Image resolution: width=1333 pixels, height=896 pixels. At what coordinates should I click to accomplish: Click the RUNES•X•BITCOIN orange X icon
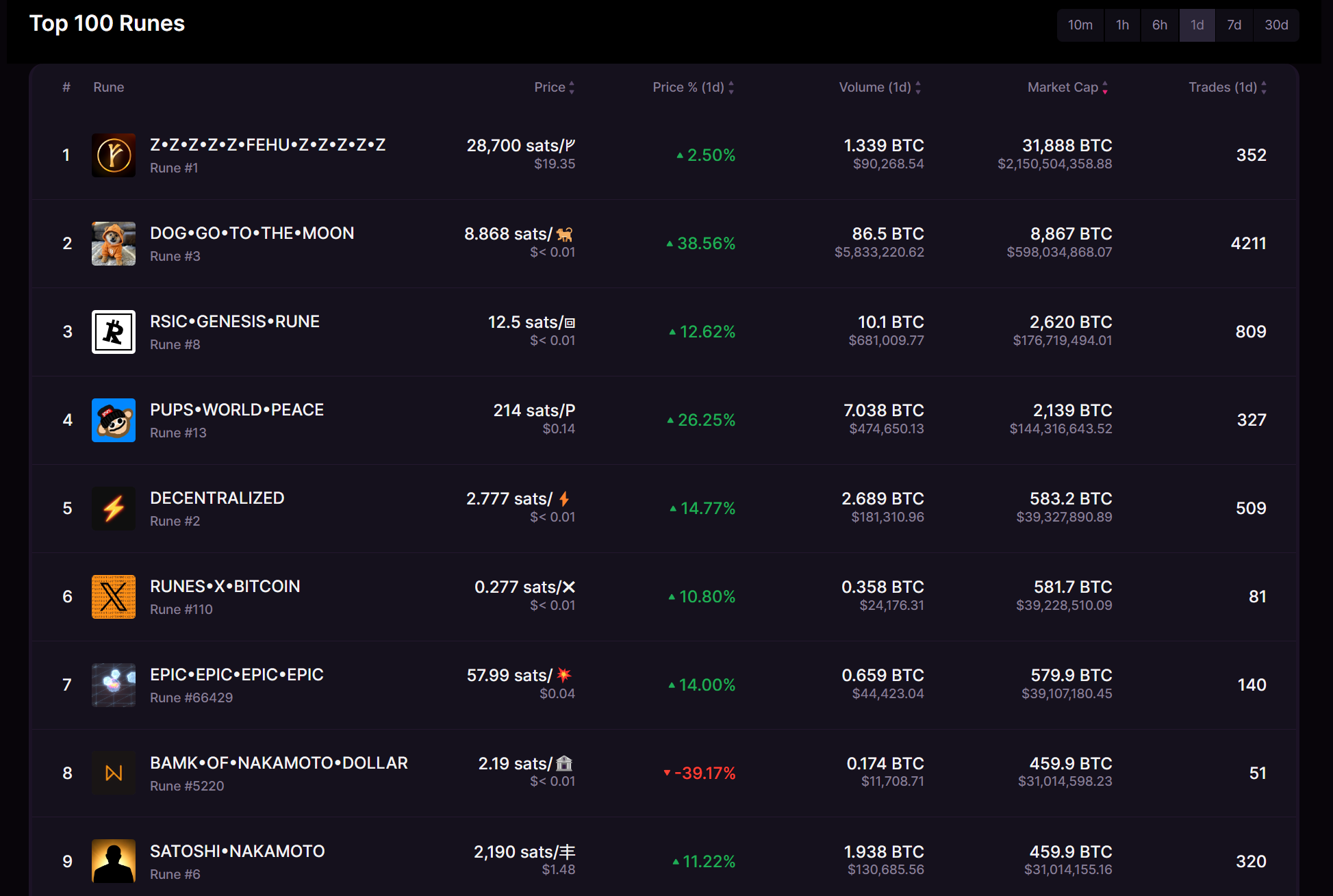114,597
